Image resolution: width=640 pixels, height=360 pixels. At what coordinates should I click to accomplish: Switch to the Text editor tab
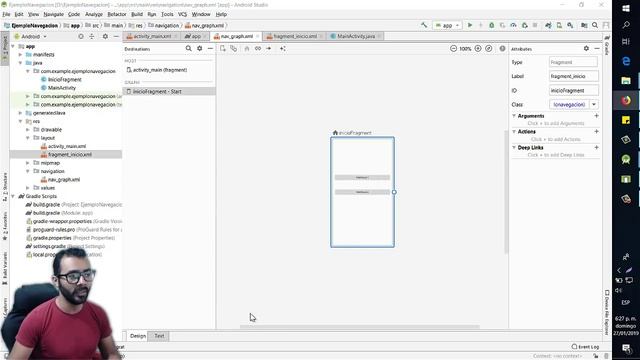159,336
